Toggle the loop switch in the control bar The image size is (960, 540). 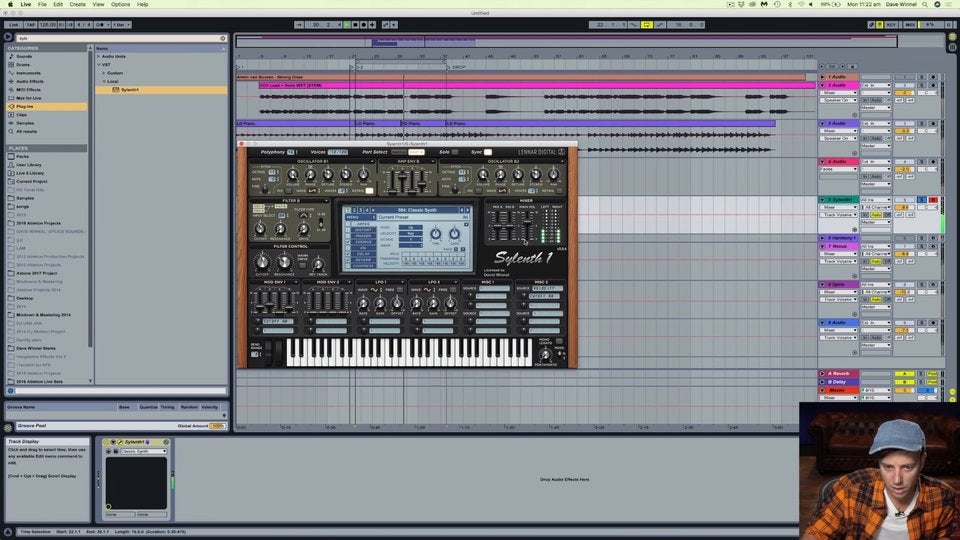pos(647,24)
